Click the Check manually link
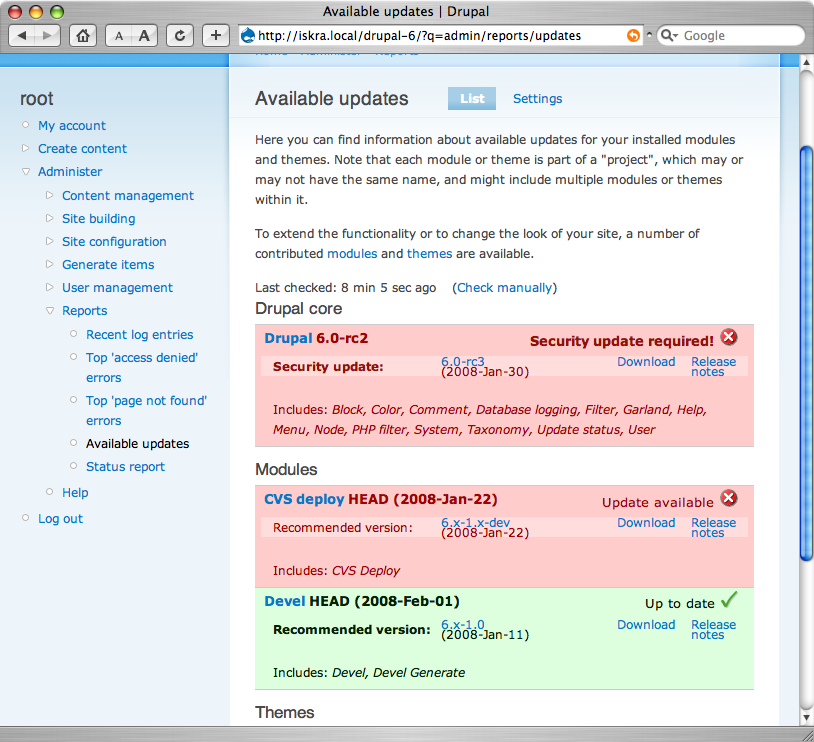Image resolution: width=814 pixels, height=742 pixels. click(504, 288)
